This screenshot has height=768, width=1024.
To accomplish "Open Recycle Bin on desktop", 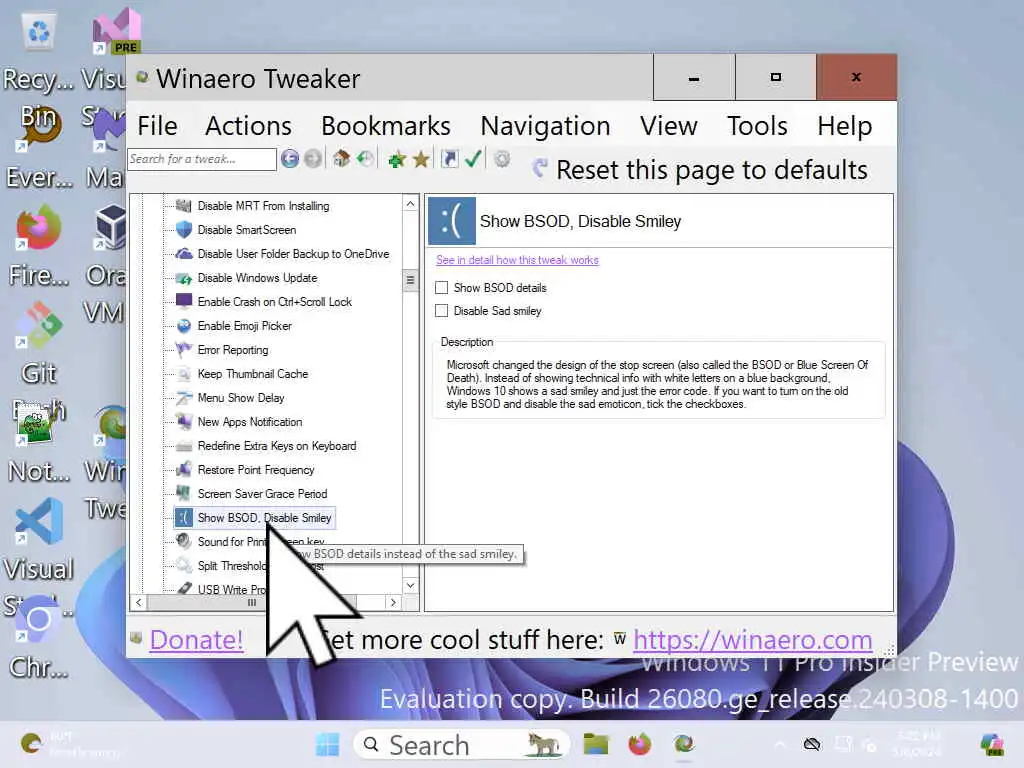I will (x=39, y=31).
